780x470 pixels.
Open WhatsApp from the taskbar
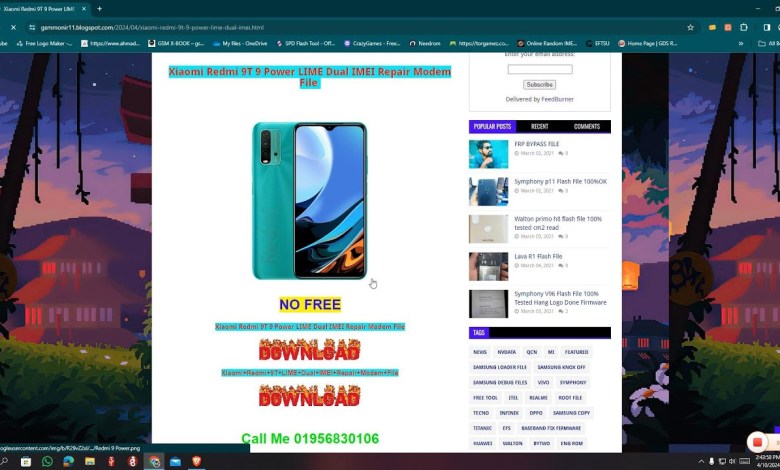point(47,462)
